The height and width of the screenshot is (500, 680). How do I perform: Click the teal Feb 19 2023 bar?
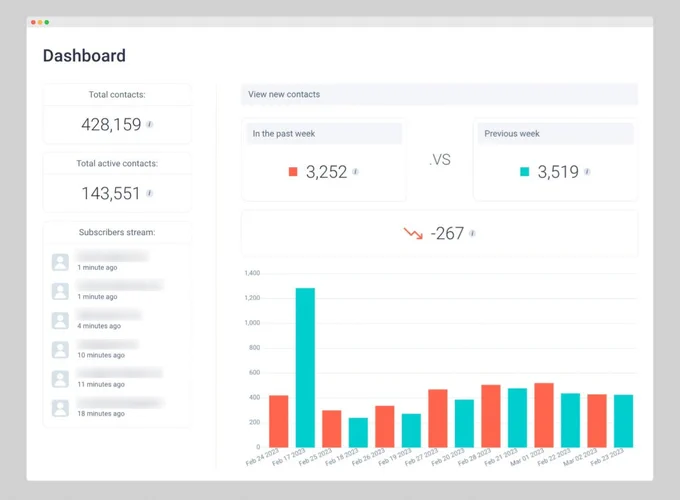(411, 430)
